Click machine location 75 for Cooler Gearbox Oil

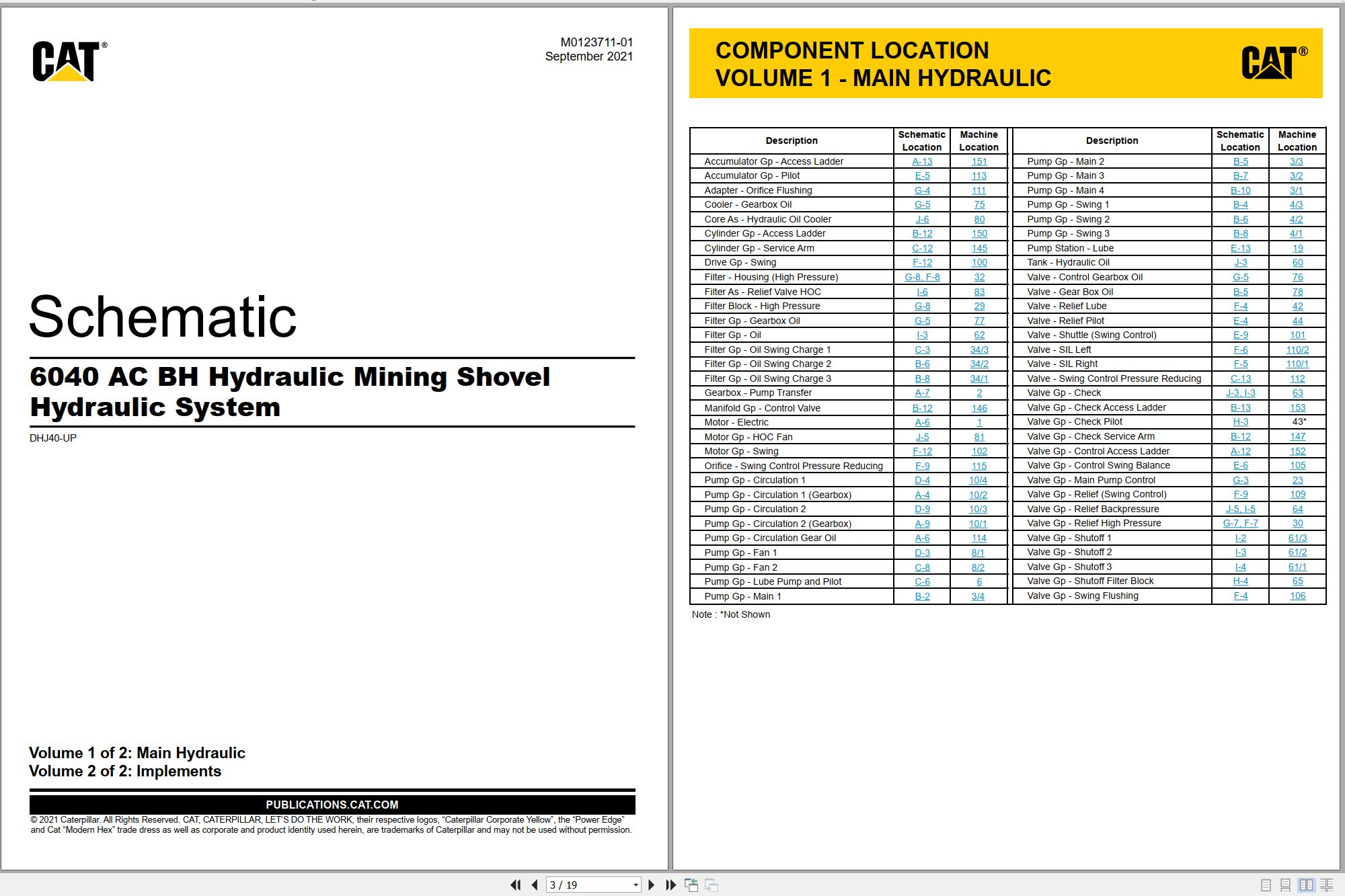[x=979, y=204]
